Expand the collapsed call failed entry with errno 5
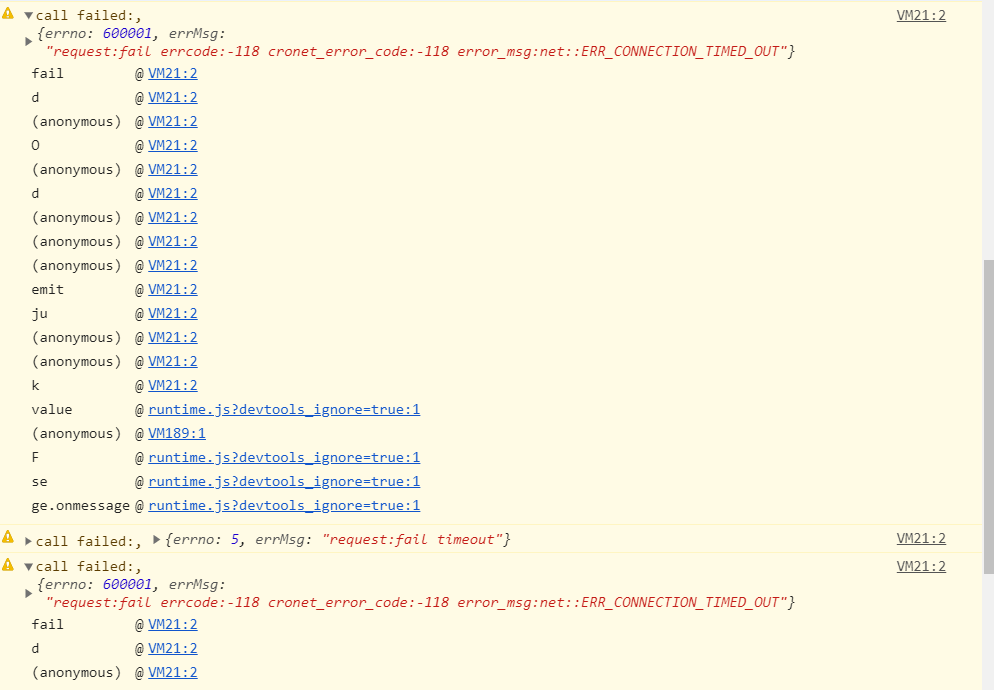The width and height of the screenshot is (994, 690). (x=29, y=542)
